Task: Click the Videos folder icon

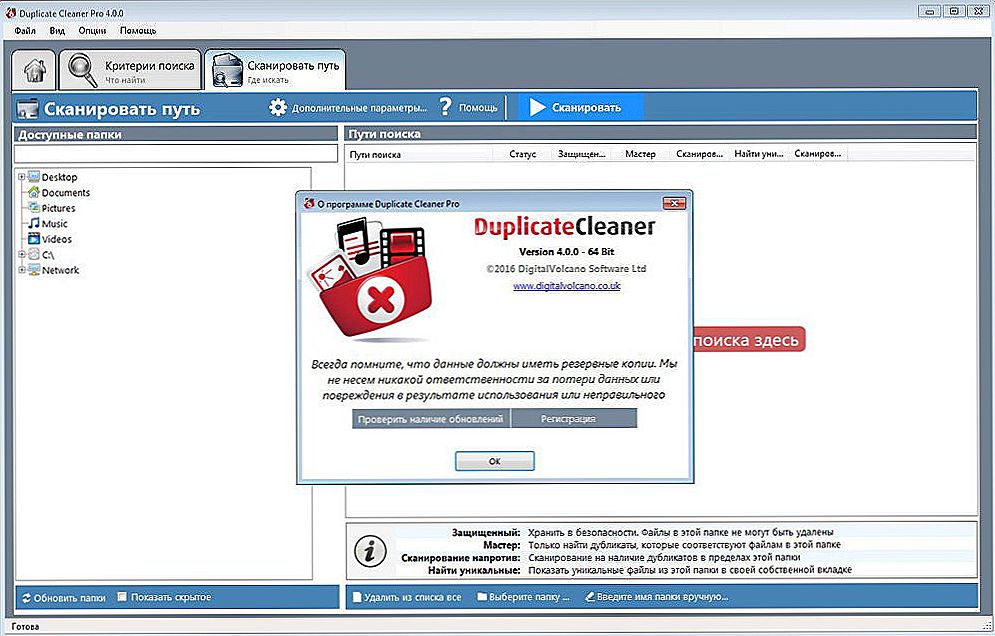Action: [34, 239]
